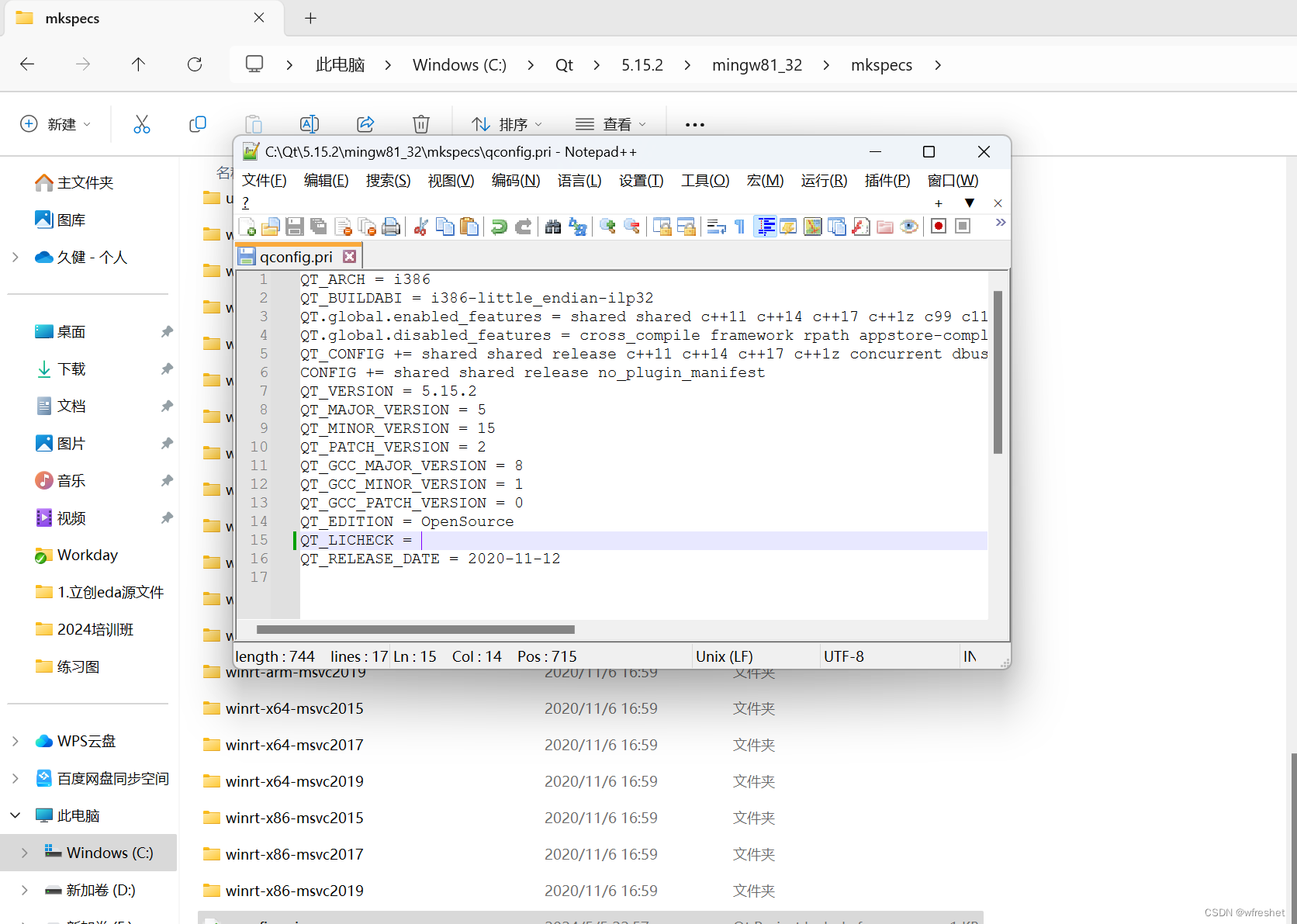
Task: Save the current document
Action: coord(294,226)
